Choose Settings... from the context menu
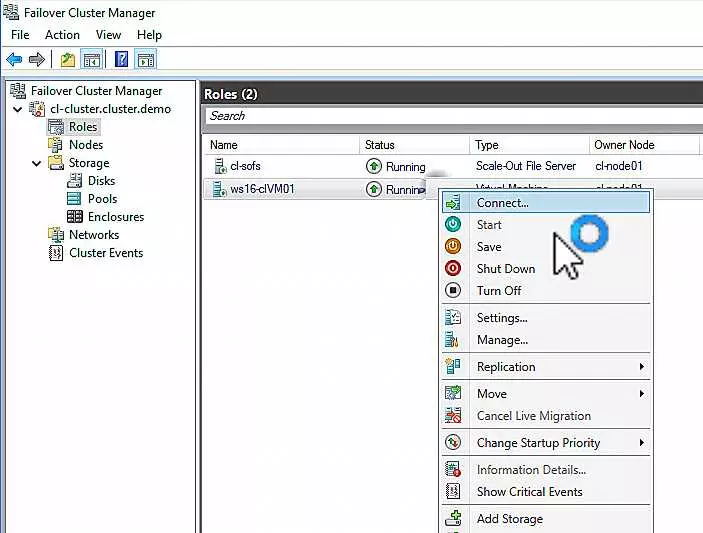Image resolution: width=703 pixels, height=533 pixels. tap(546, 318)
